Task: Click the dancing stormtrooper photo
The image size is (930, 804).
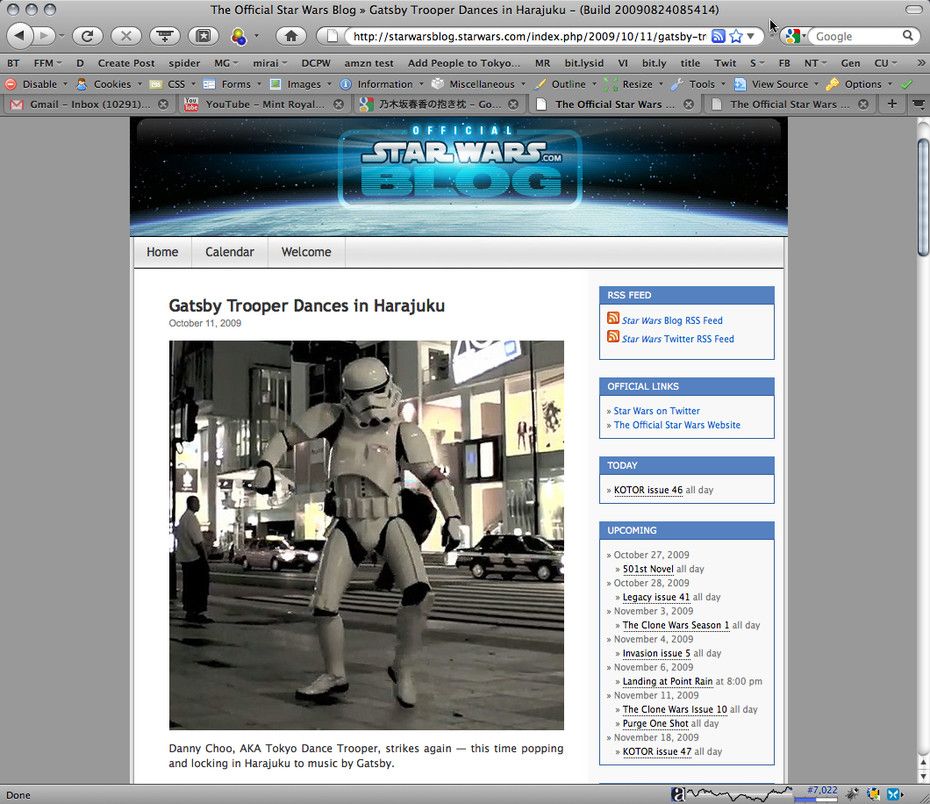Action: pos(367,535)
